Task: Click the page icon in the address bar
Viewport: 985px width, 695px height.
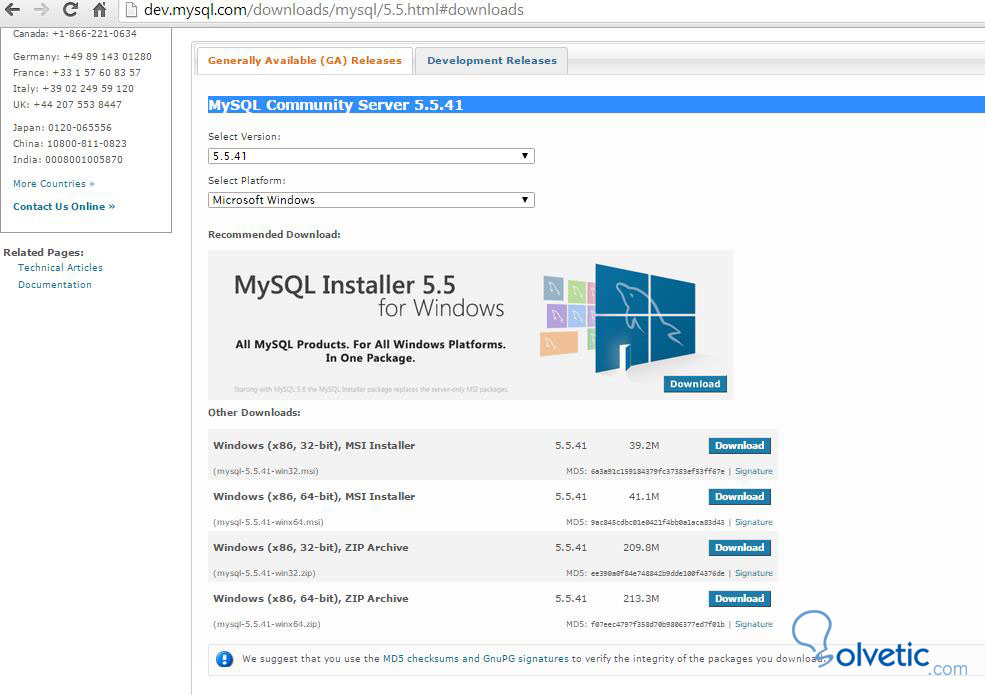Action: click(131, 9)
